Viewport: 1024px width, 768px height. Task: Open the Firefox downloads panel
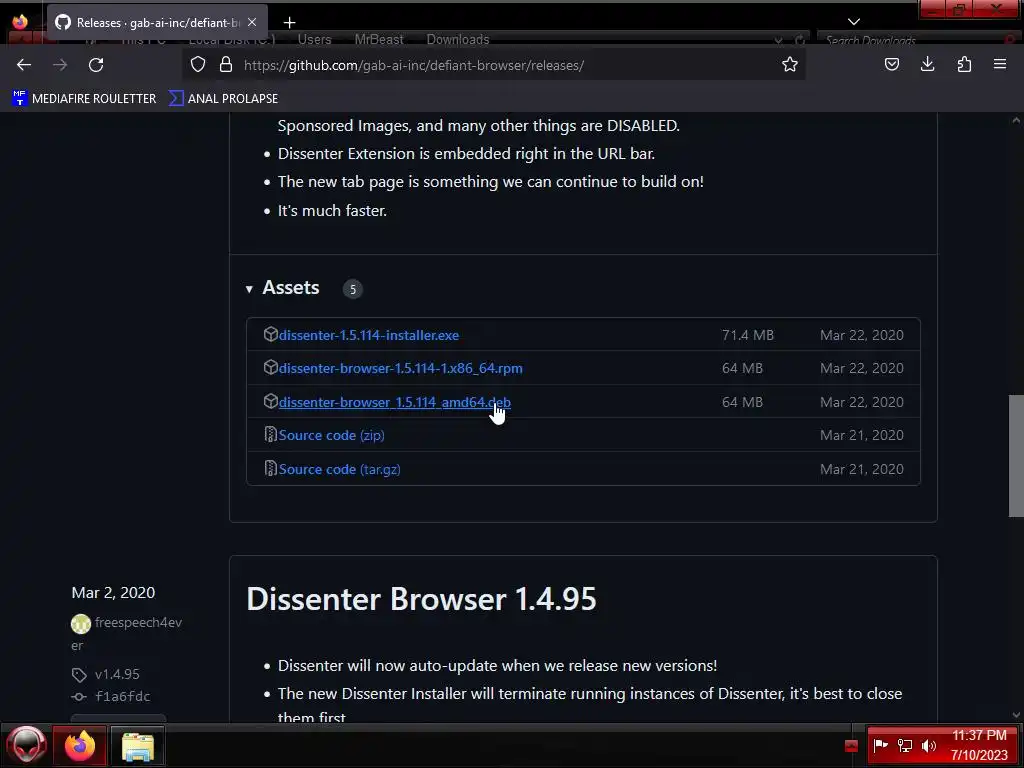[x=927, y=65]
